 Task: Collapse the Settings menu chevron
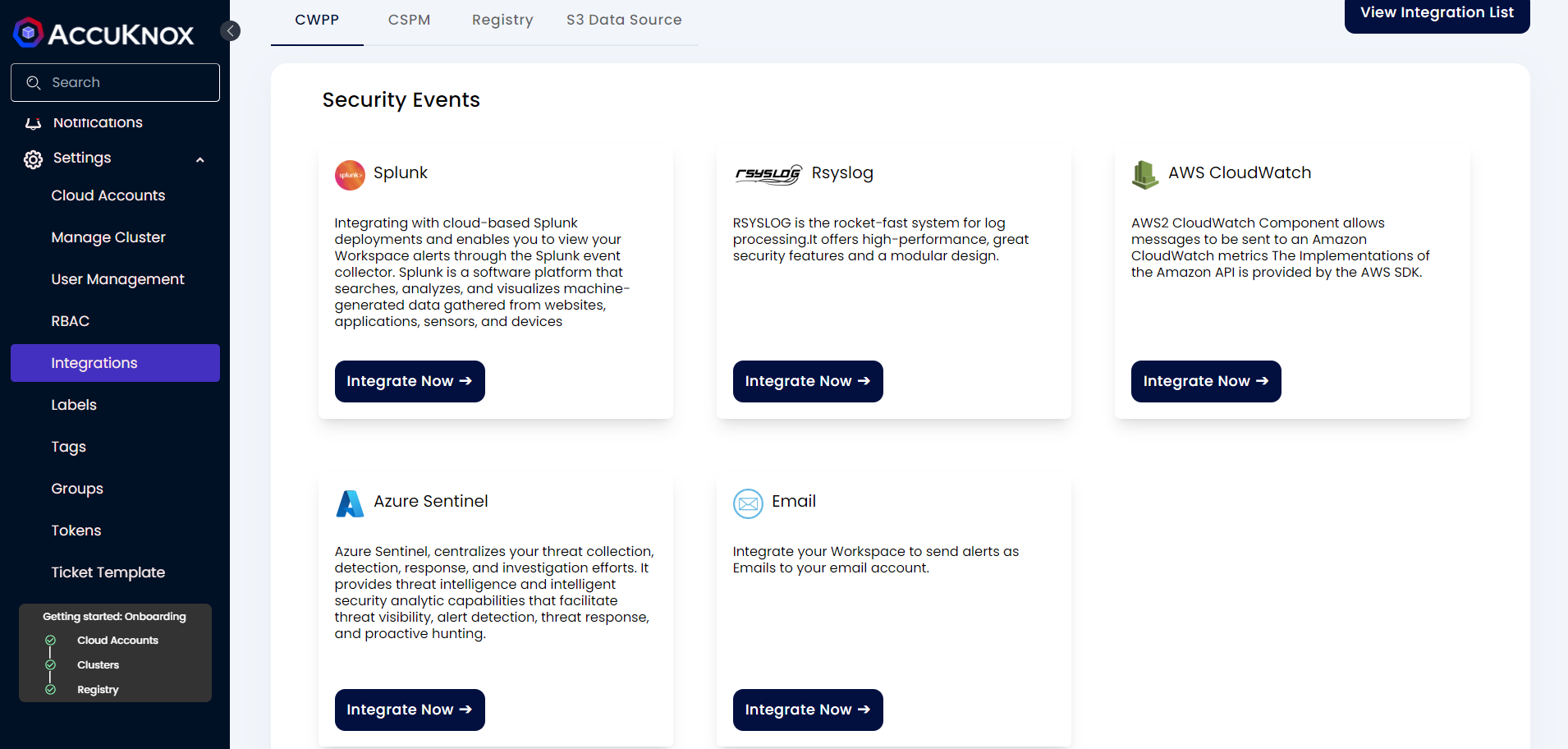tap(199, 160)
